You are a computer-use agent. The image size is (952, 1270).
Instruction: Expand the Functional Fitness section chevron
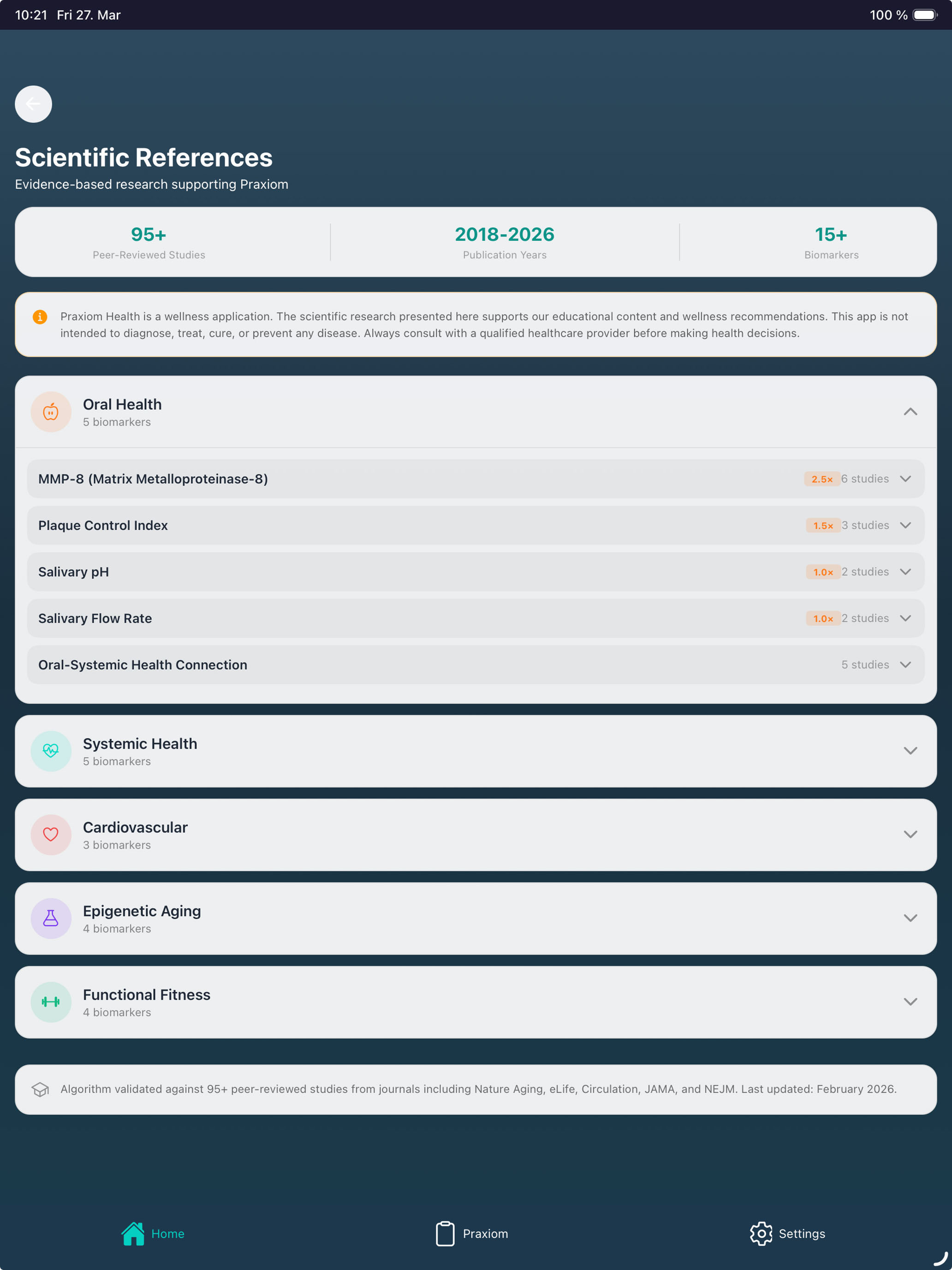click(910, 1002)
